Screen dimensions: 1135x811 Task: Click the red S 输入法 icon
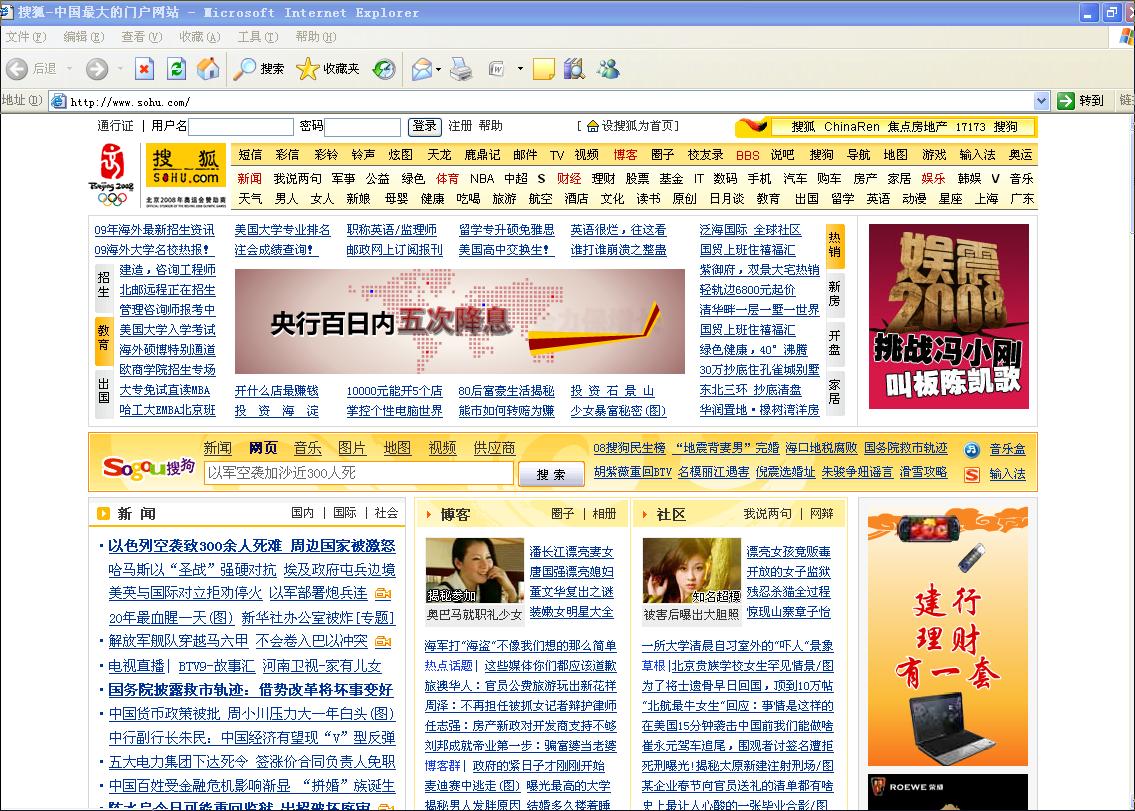pyautogui.click(x=972, y=474)
